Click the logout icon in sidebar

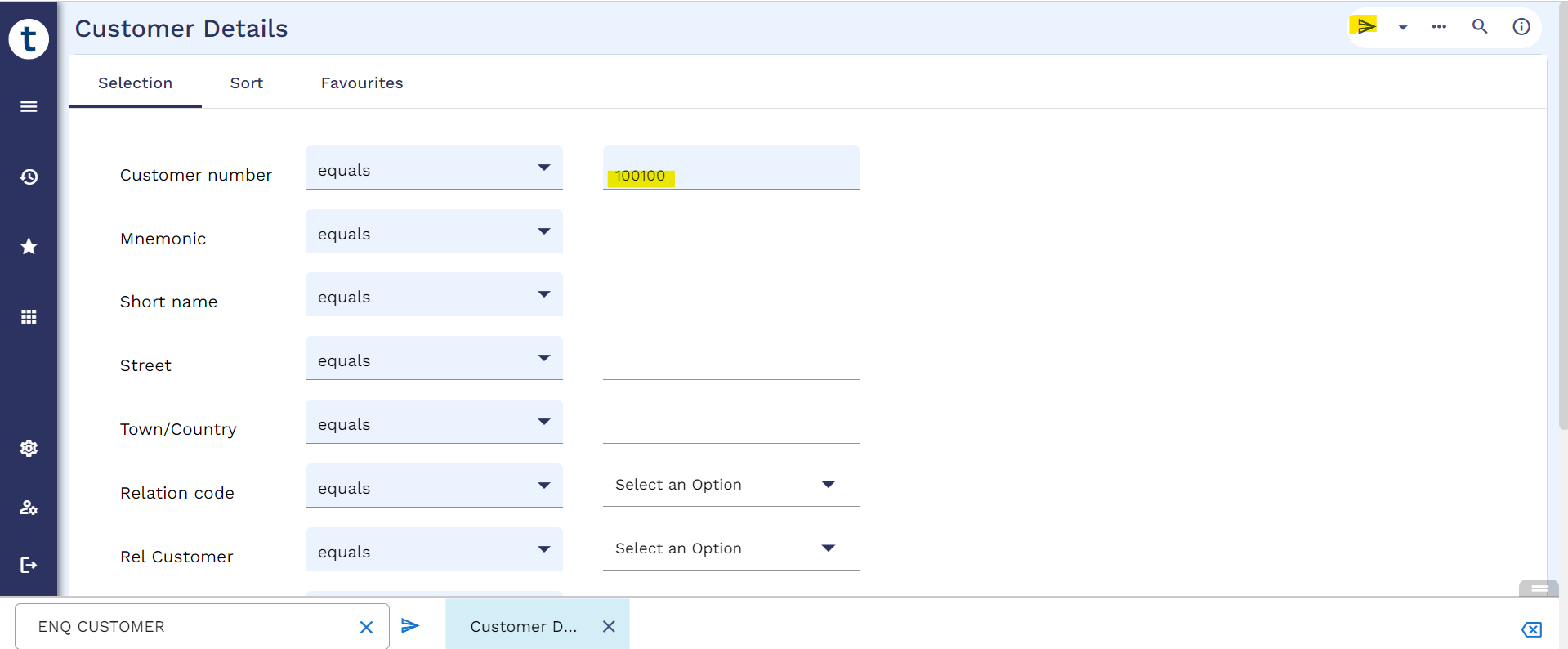[29, 565]
